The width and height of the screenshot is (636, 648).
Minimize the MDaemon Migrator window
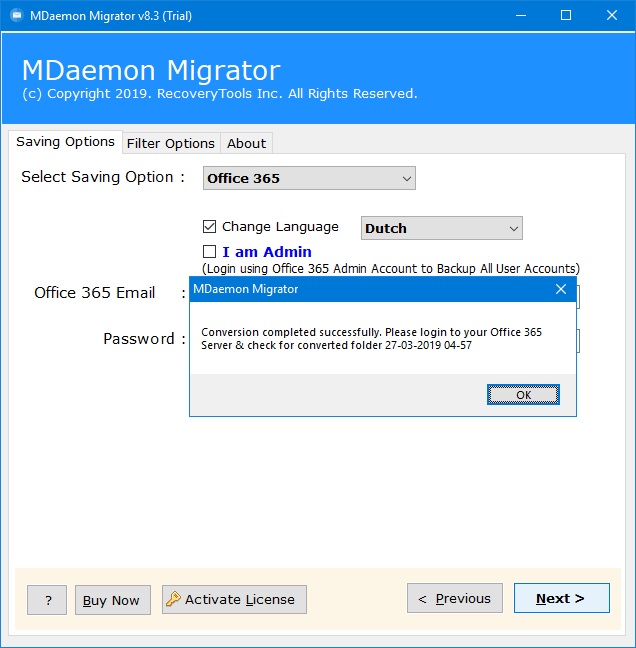[521, 16]
